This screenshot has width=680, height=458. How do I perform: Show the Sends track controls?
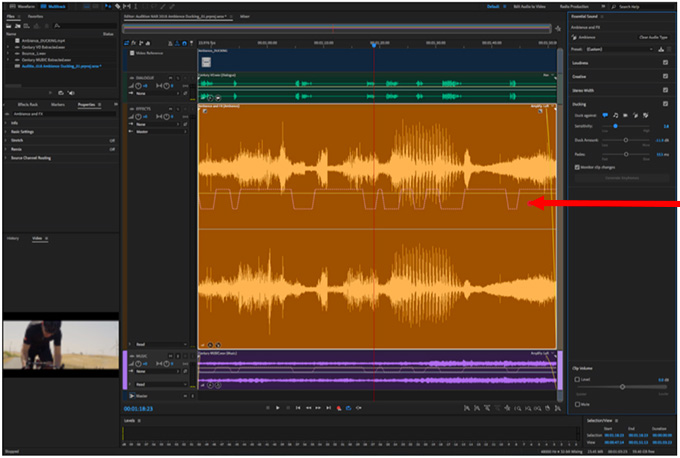141,43
